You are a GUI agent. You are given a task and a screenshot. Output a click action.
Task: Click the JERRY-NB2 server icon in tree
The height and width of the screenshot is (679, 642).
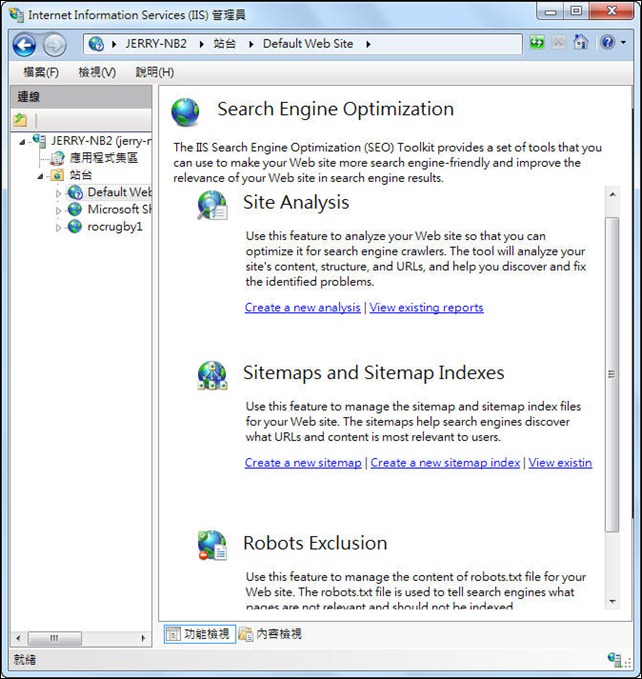(x=39, y=140)
